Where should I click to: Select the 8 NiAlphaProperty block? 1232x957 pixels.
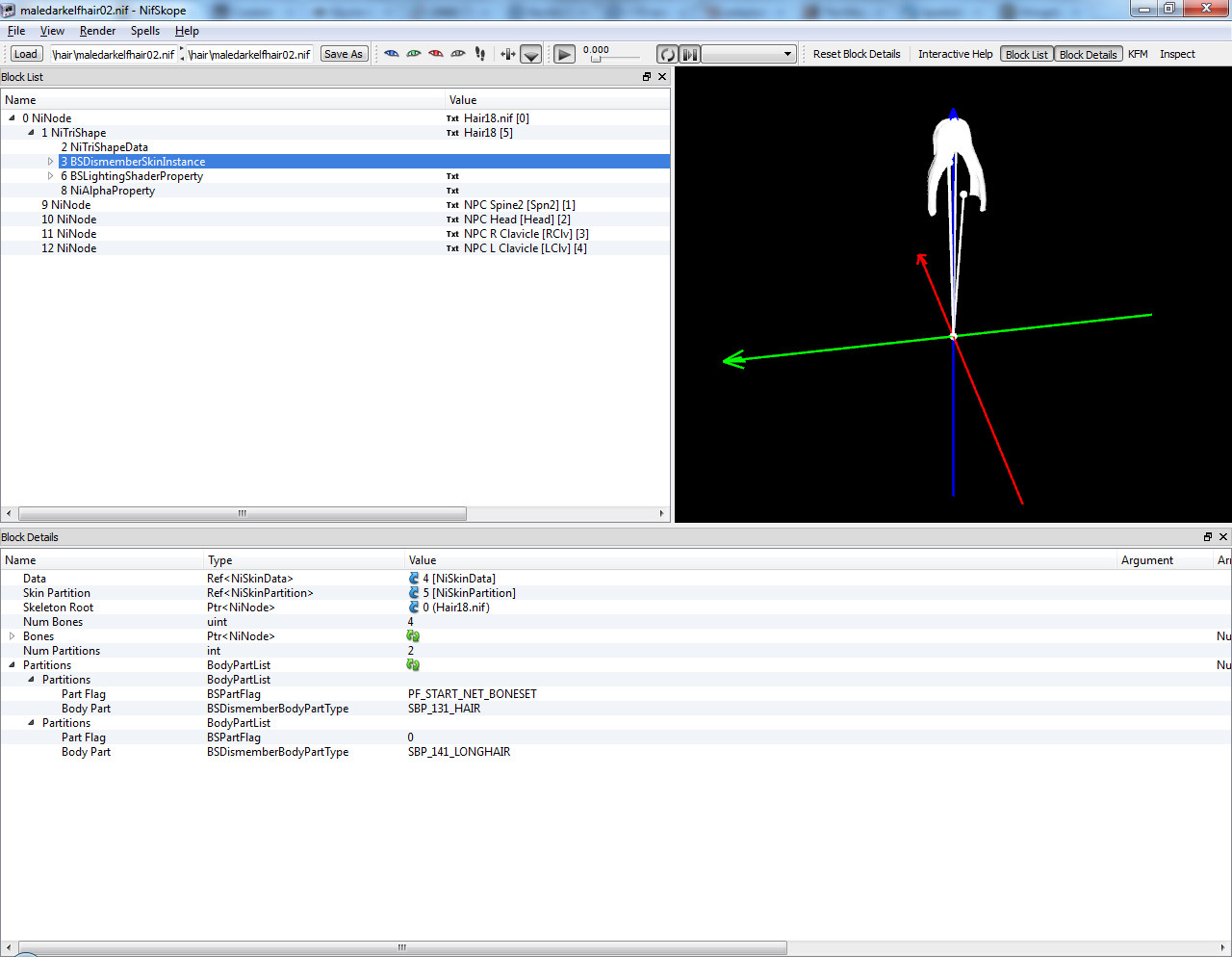click(108, 191)
